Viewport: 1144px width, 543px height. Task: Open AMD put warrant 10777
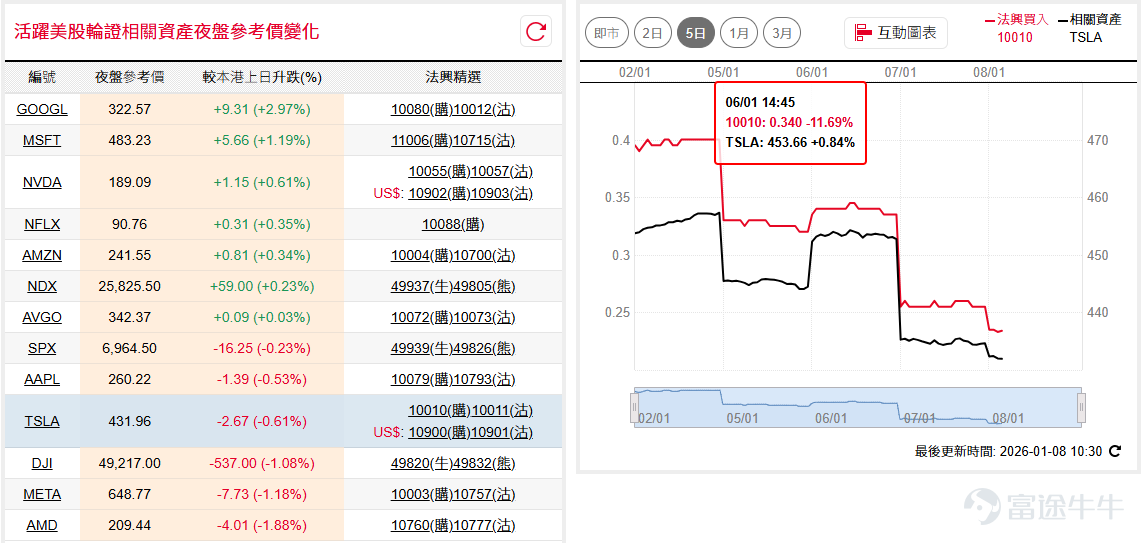(484, 525)
